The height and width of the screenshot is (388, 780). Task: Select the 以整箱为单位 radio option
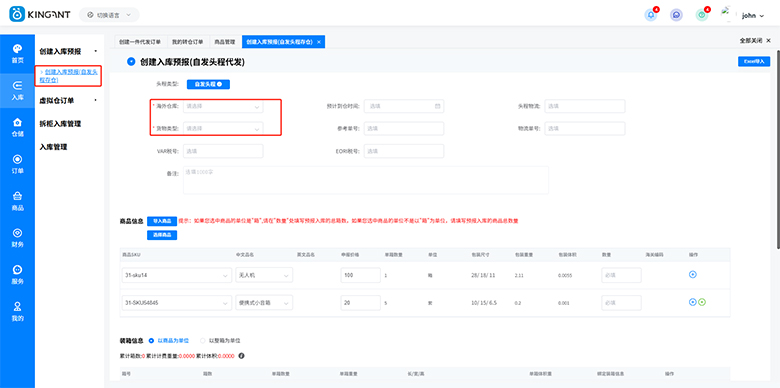(220, 341)
